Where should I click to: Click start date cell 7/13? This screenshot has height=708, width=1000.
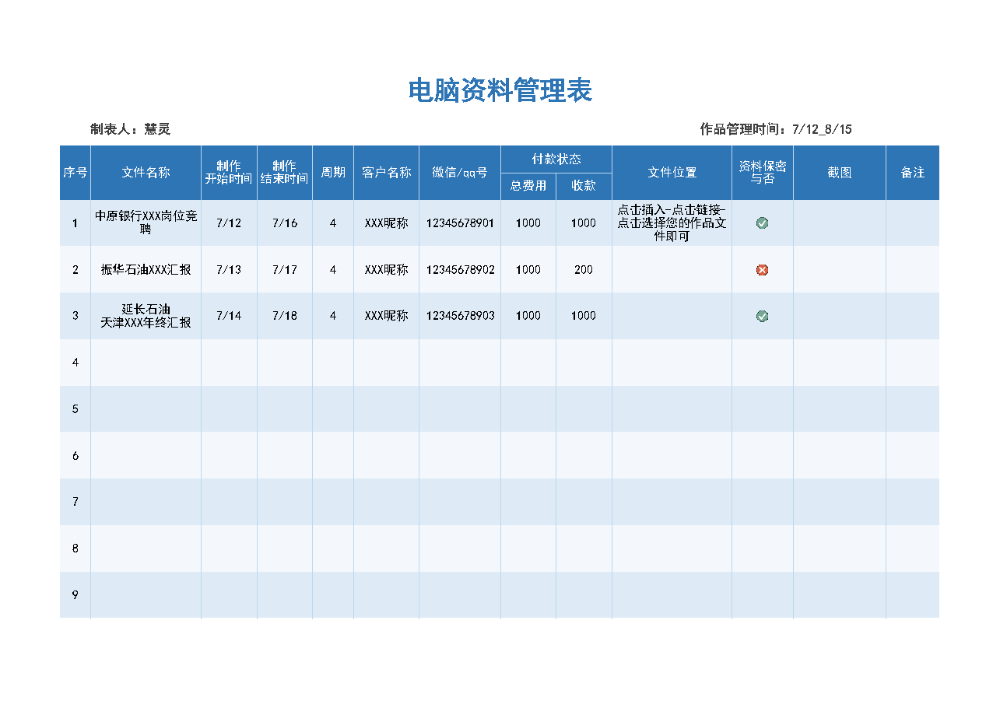pyautogui.click(x=229, y=270)
